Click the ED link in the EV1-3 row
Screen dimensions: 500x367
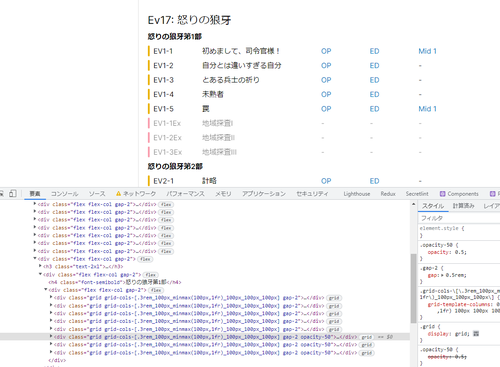point(374,80)
